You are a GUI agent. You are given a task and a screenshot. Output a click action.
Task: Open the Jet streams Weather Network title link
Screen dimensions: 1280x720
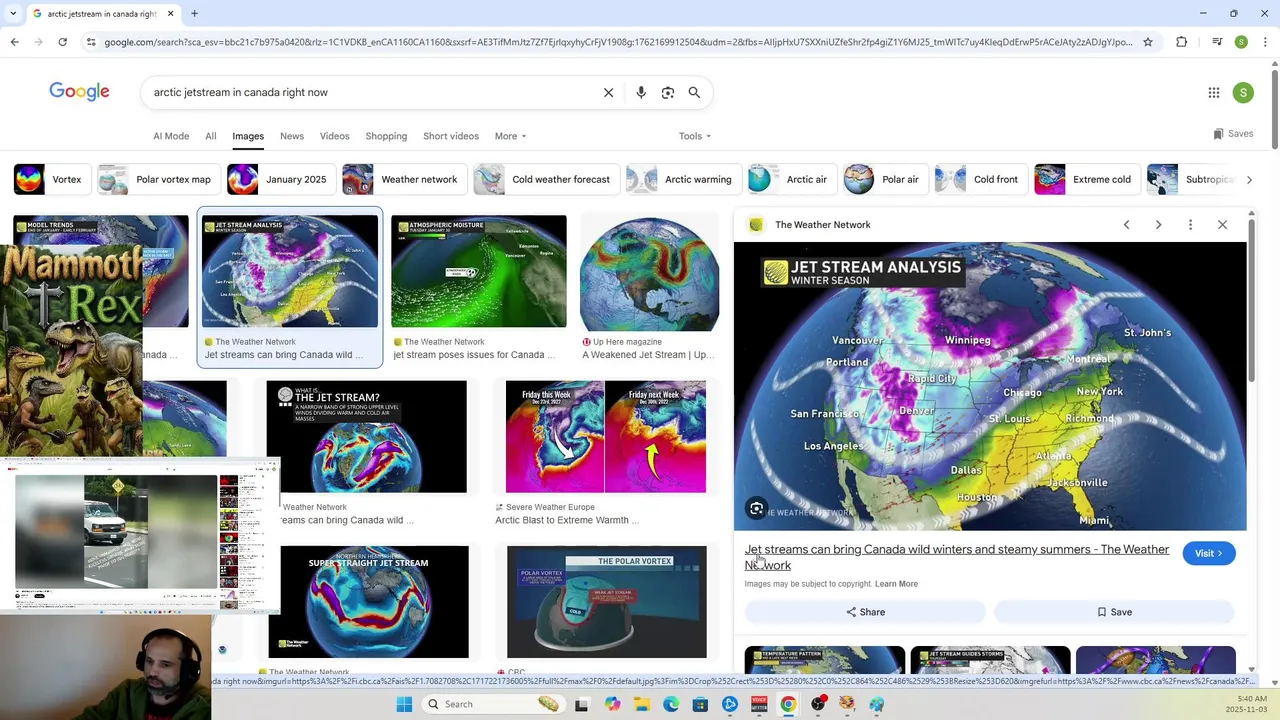point(956,557)
